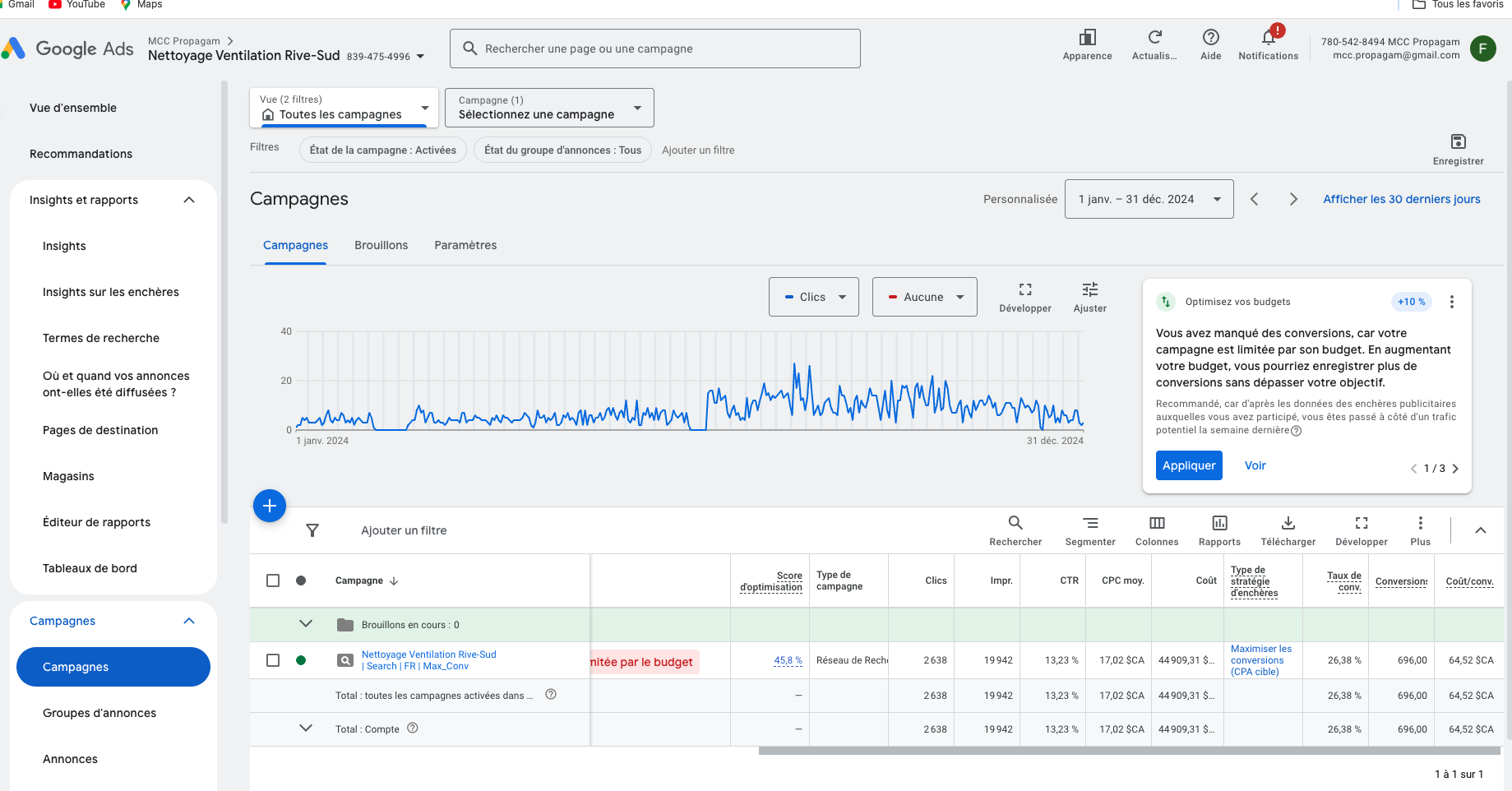Viewport: 1512px width, 791px height.
Task: Click the 45,8 % optimization score
Action: click(788, 660)
